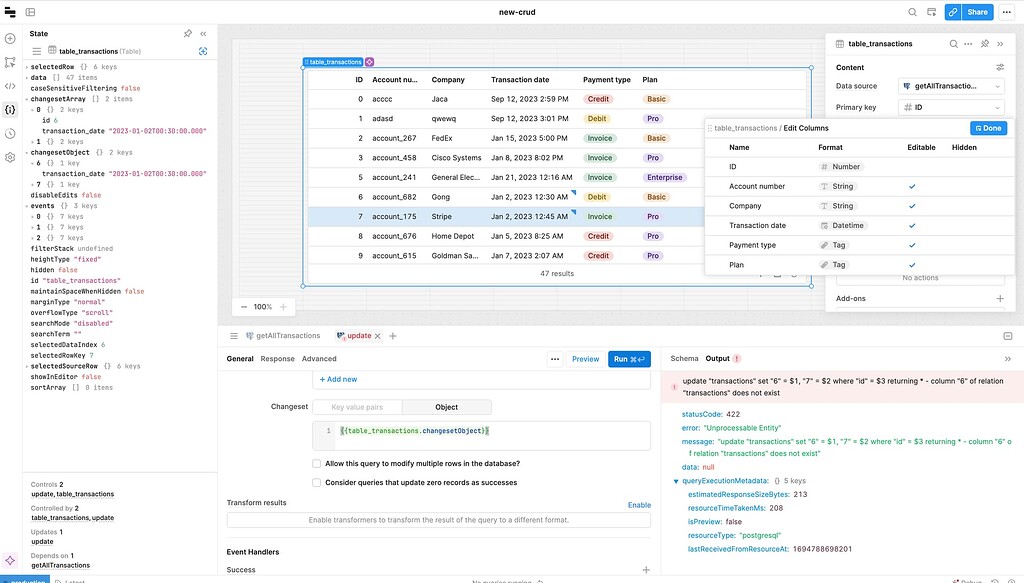The height and width of the screenshot is (583, 1024).
Task: Toggle Editable for the Company column
Action: click(x=912, y=206)
